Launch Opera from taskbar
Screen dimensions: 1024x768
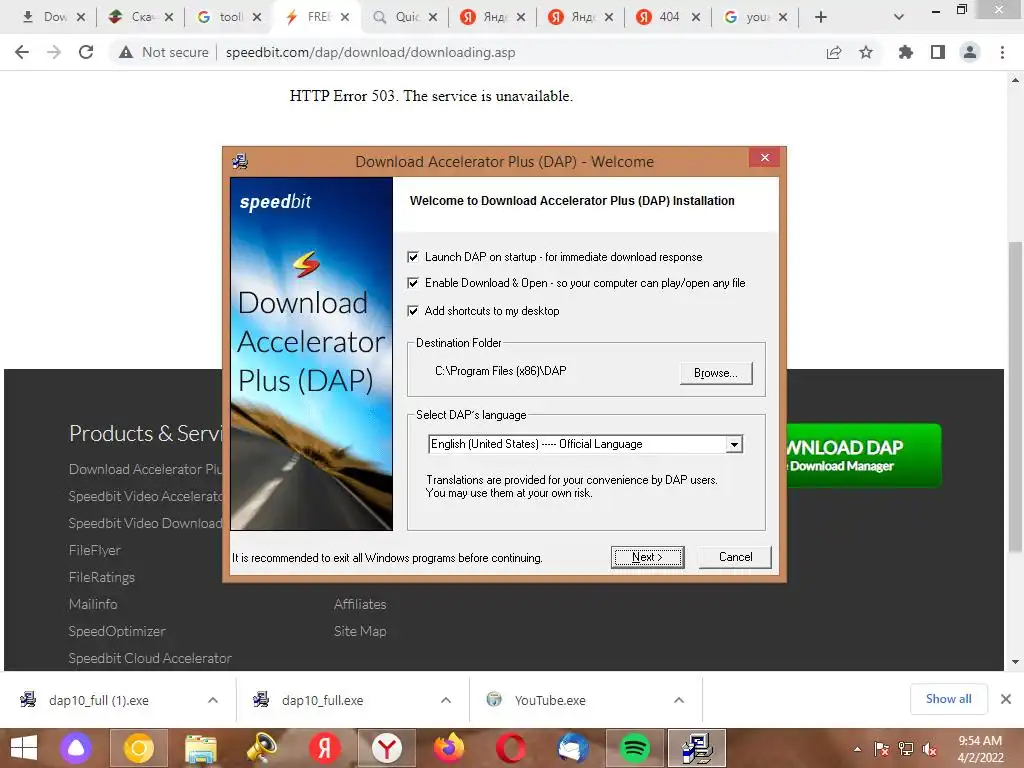(x=510, y=748)
